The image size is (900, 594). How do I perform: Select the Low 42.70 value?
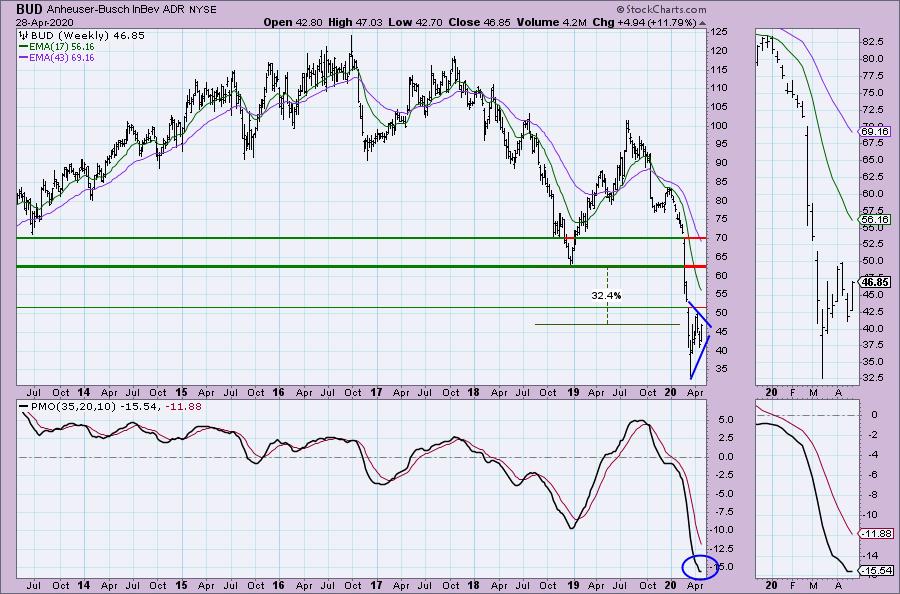point(415,22)
